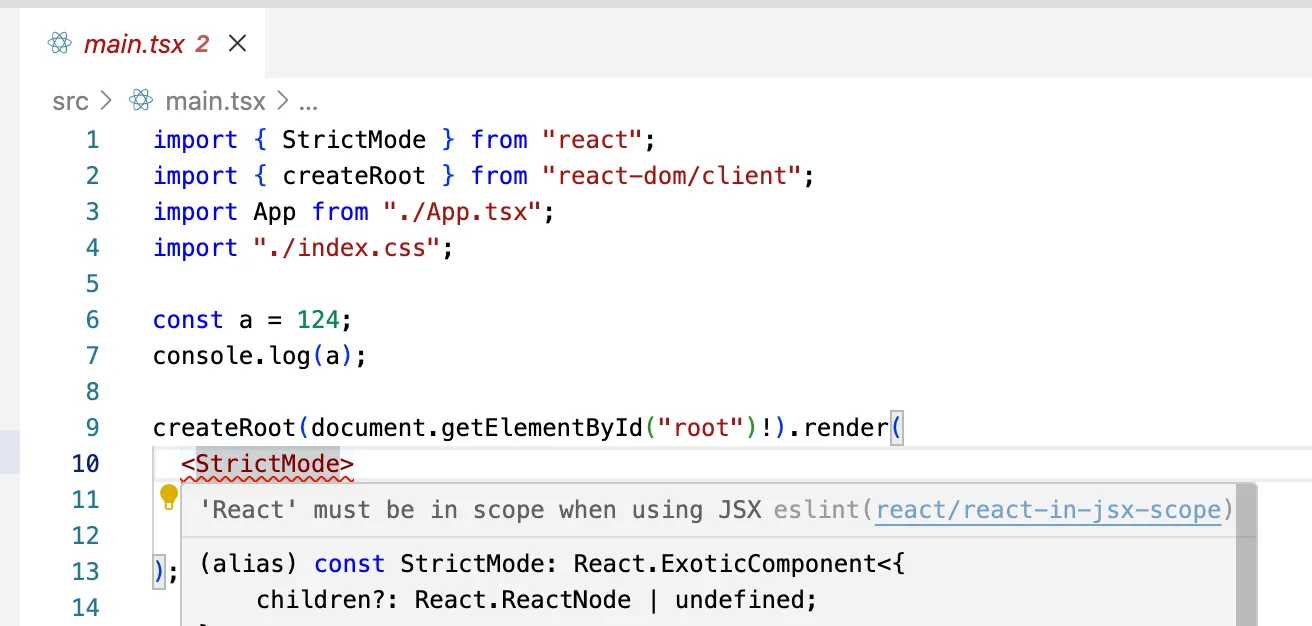Place cursor on StrictMode in line 1 import
Viewport: 1312px width, 626px height.
pos(354,140)
